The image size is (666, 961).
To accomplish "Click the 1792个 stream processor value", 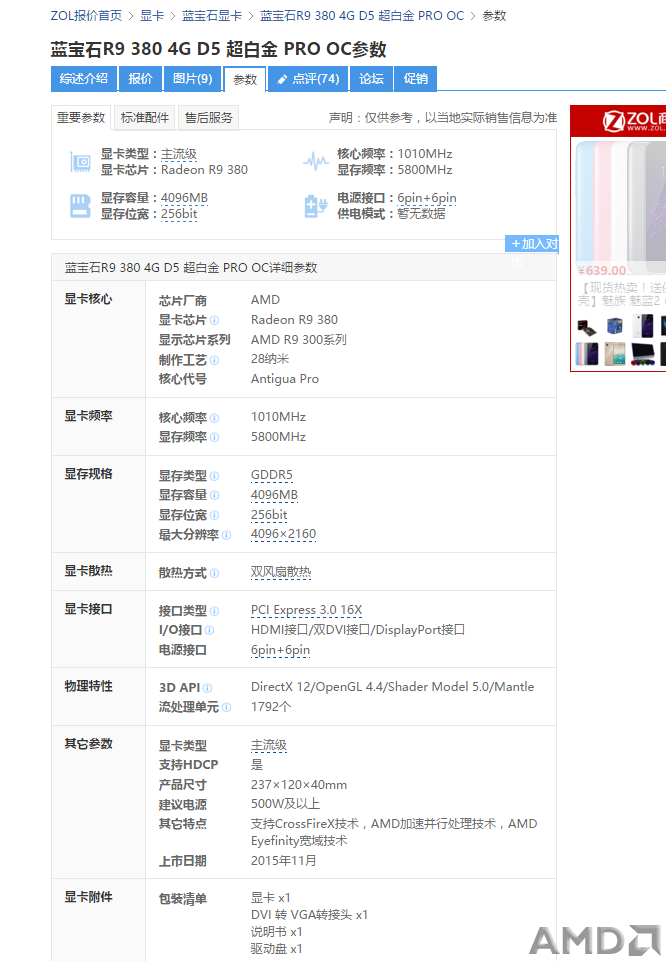I will (271, 707).
